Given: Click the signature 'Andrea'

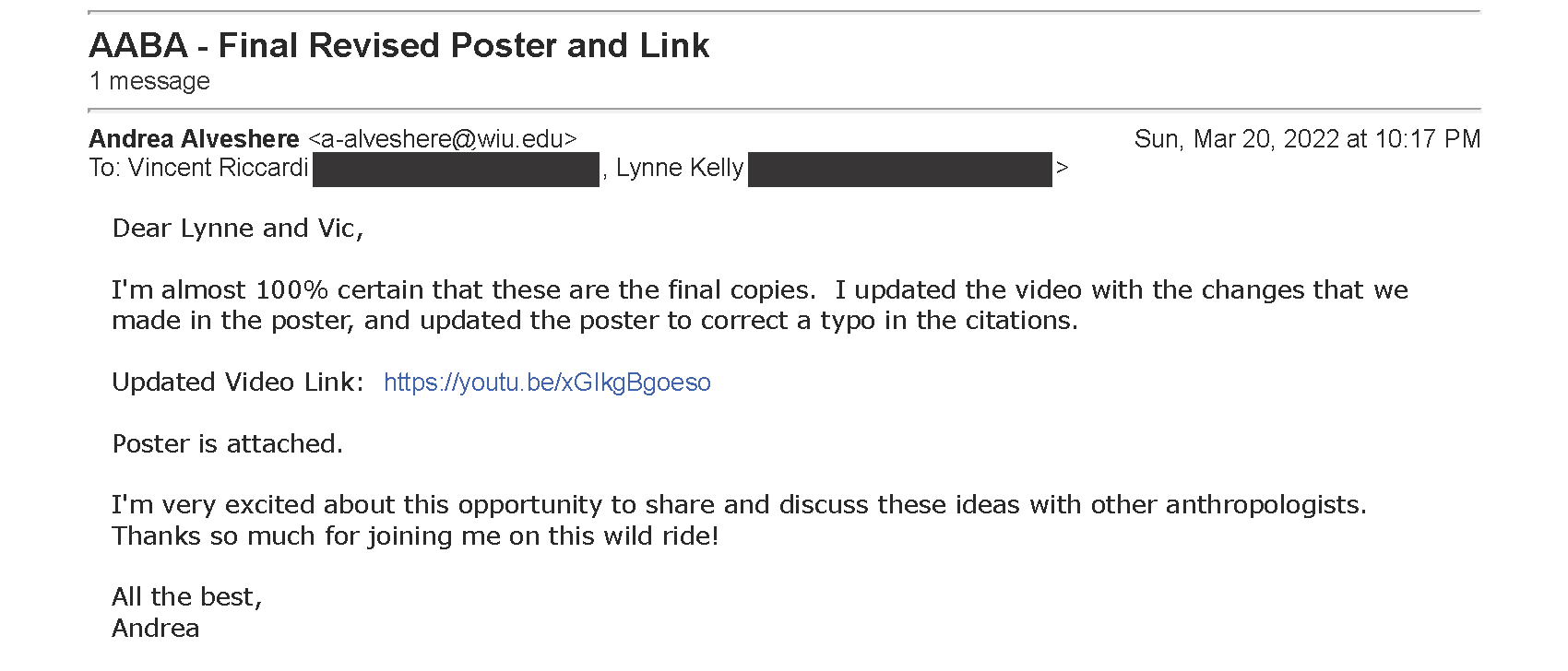Looking at the screenshot, I should pyautogui.click(x=156, y=629).
